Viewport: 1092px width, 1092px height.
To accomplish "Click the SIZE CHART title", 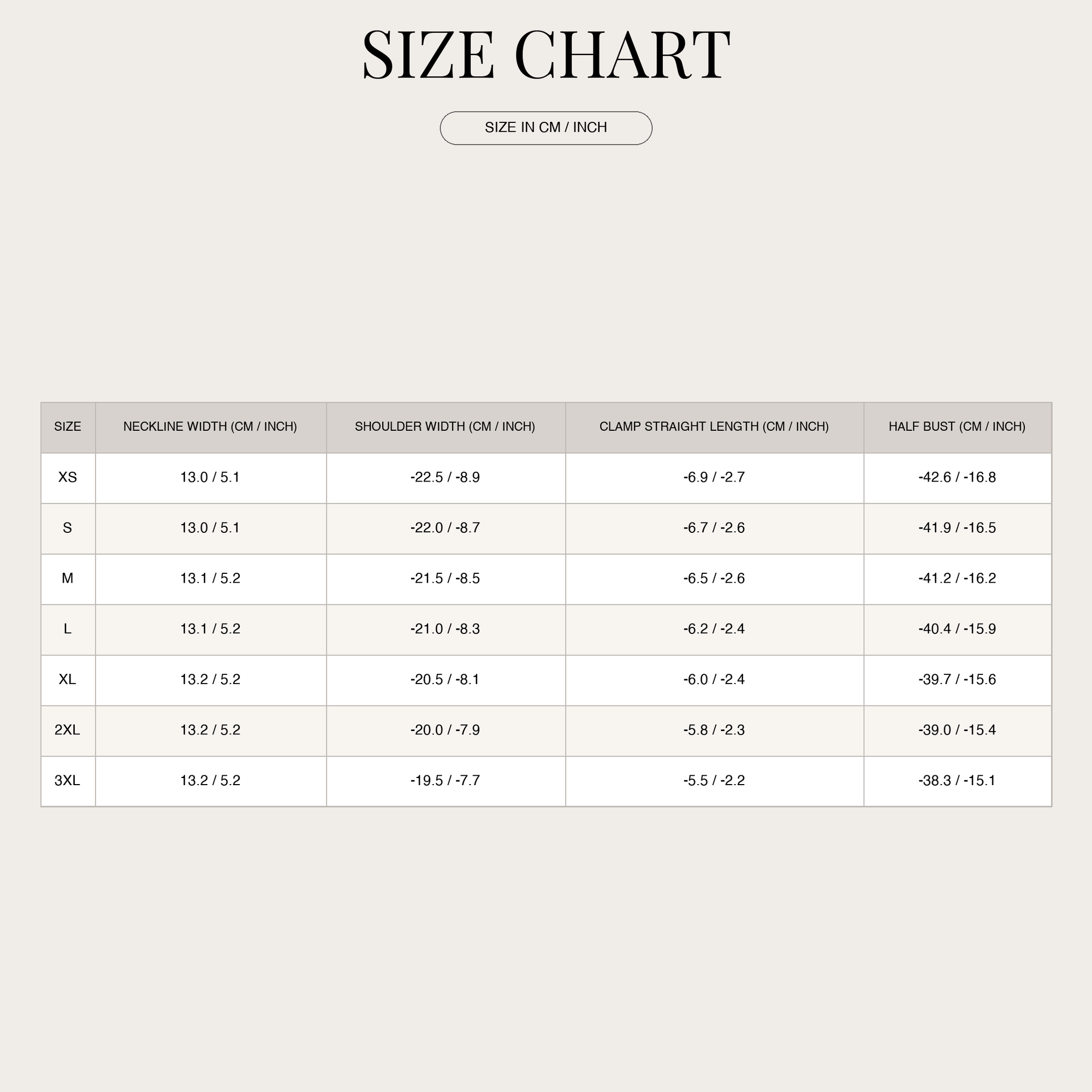I will [x=546, y=55].
